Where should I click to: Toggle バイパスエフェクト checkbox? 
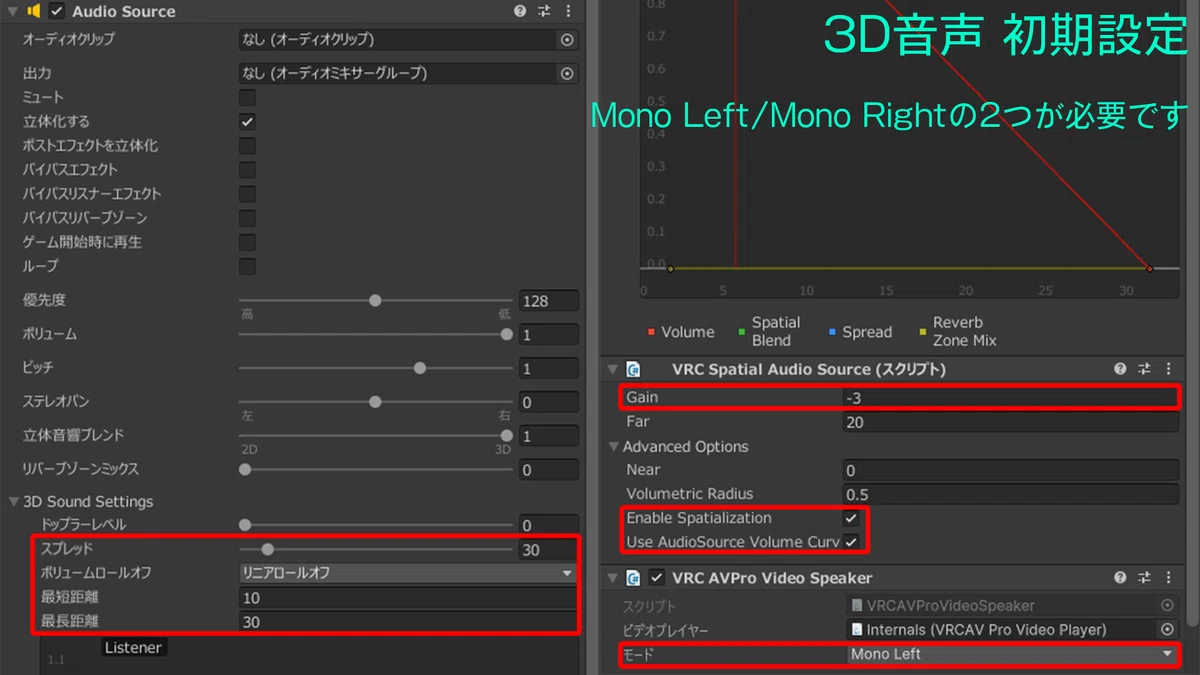[247, 170]
